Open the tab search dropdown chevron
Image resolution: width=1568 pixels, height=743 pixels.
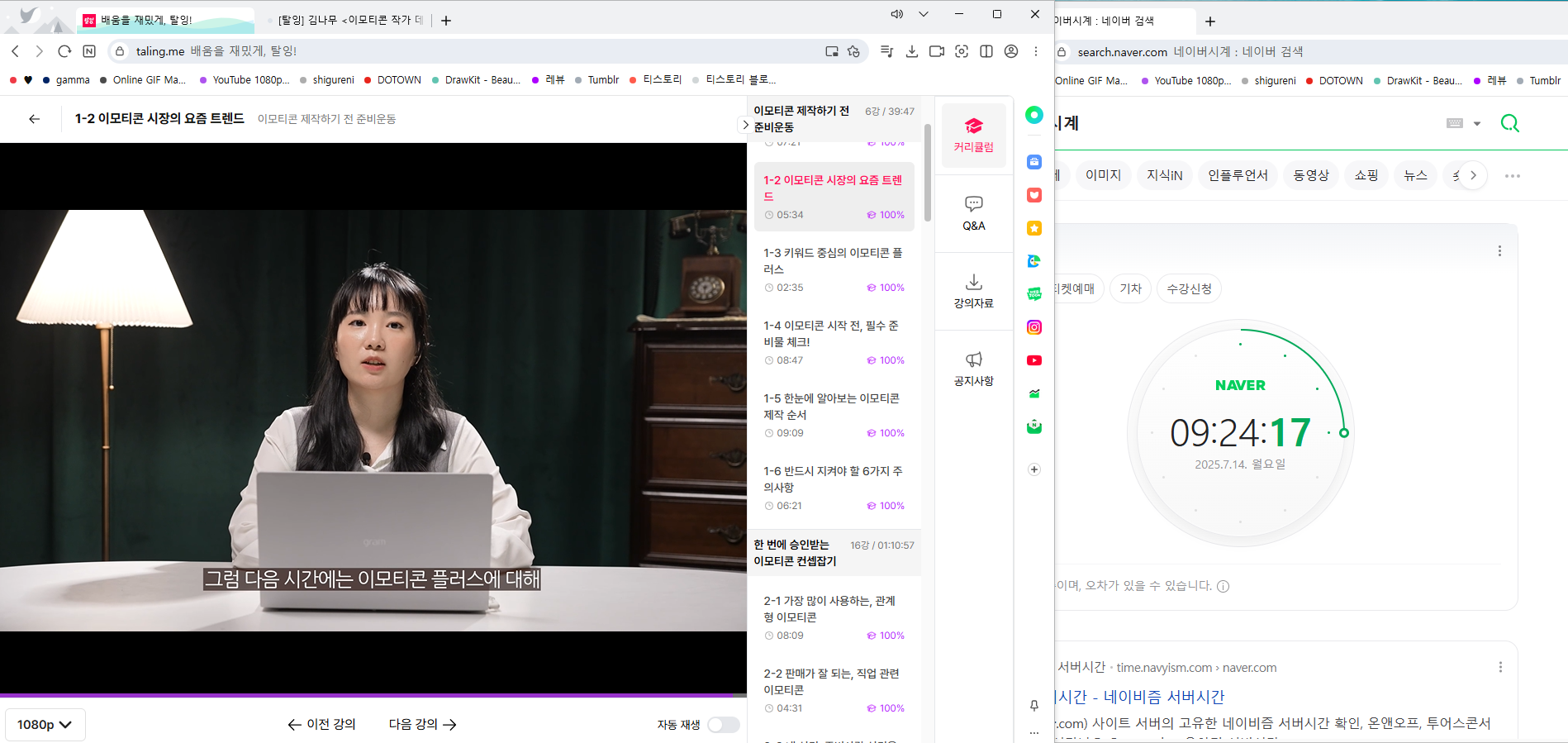click(x=924, y=14)
